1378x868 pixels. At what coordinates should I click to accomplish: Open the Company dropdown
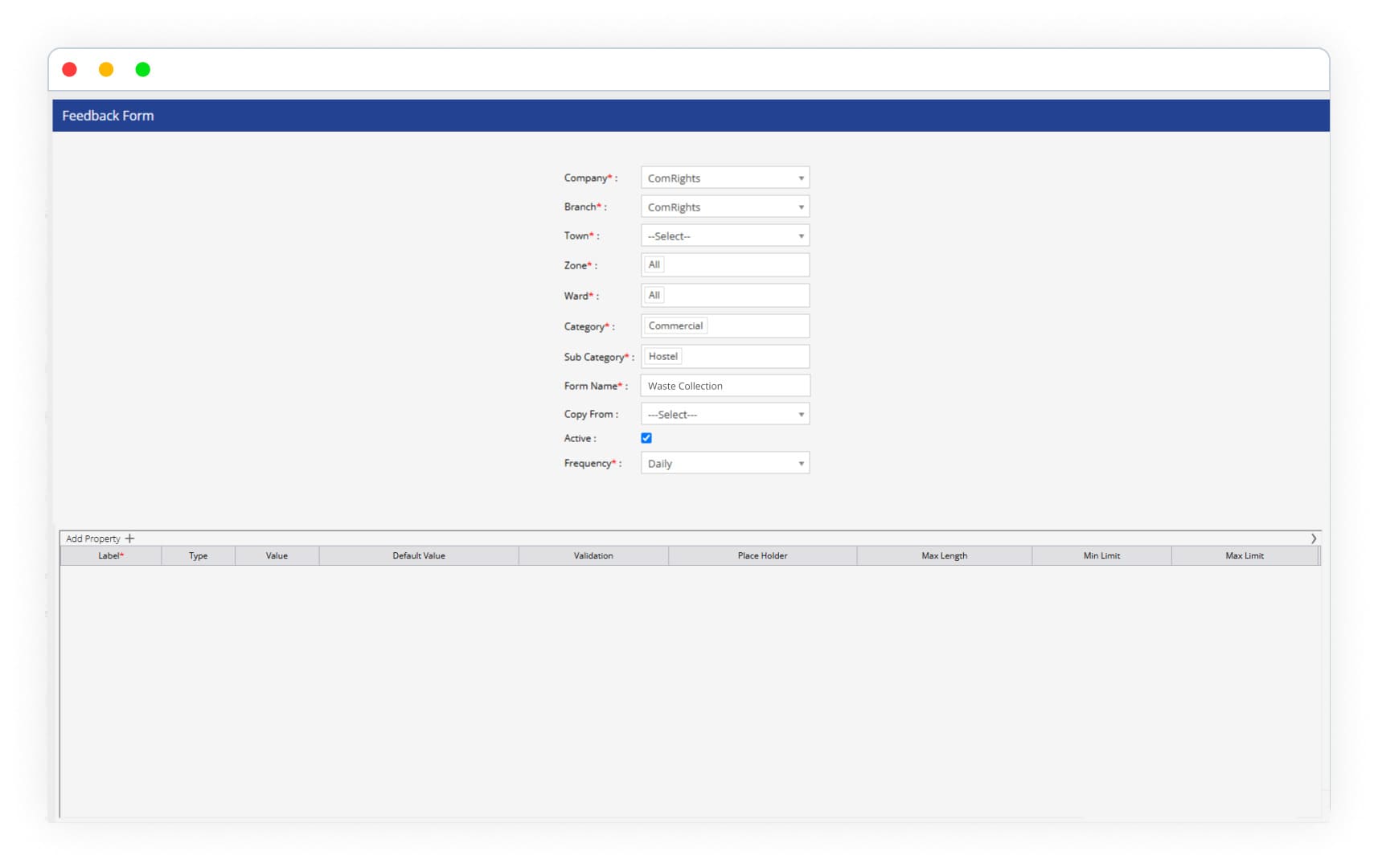[x=724, y=178]
